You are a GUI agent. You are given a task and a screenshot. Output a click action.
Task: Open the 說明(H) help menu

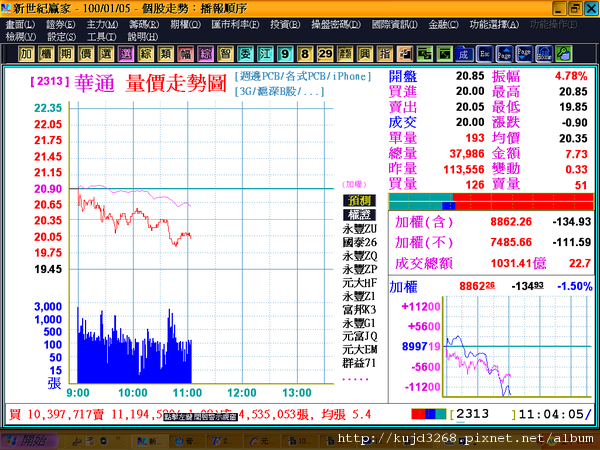click(x=142, y=37)
